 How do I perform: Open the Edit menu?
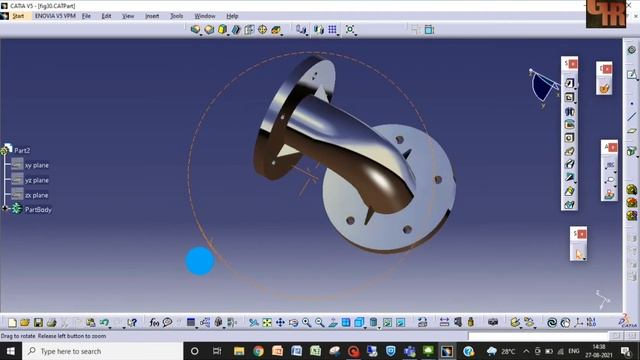(106, 16)
